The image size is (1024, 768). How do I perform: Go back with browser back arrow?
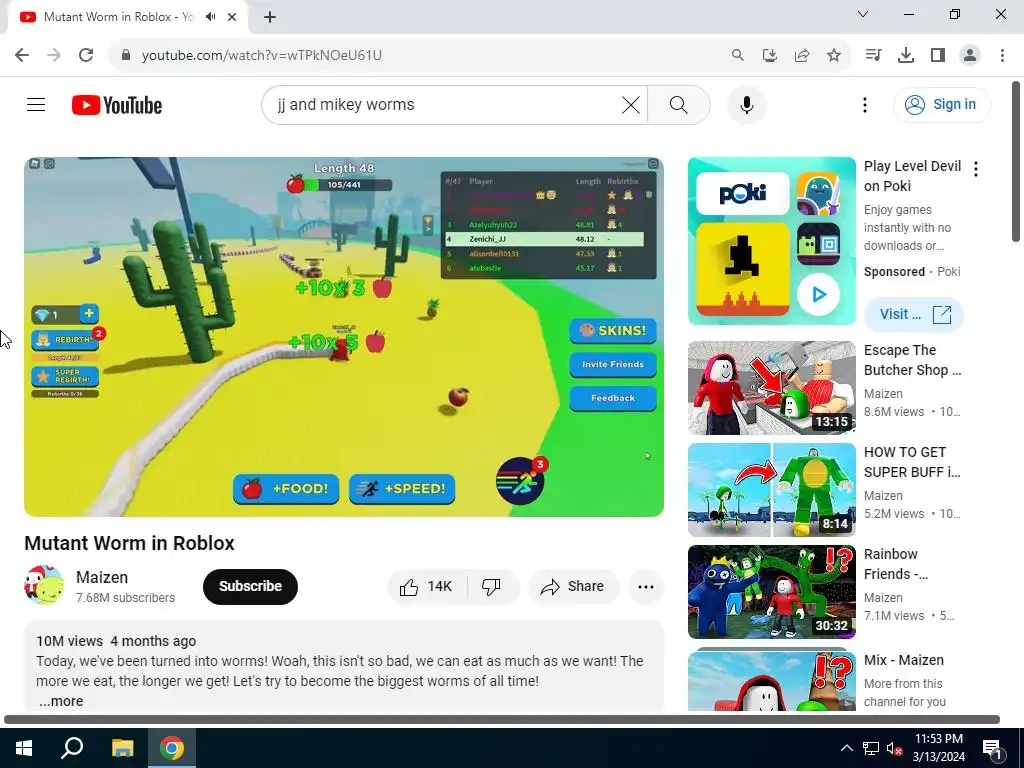22,55
